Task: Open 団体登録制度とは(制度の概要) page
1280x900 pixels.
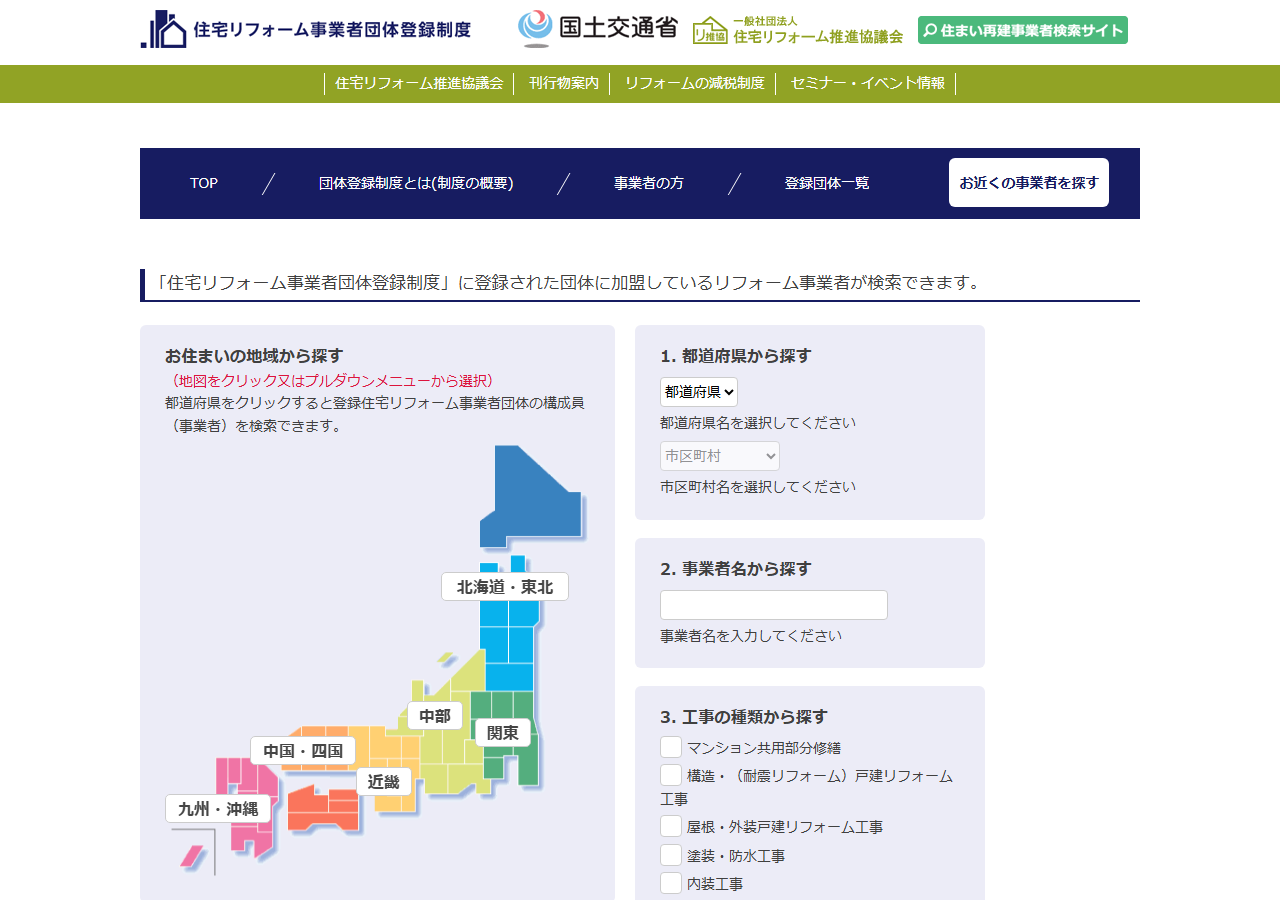Action: (x=416, y=183)
